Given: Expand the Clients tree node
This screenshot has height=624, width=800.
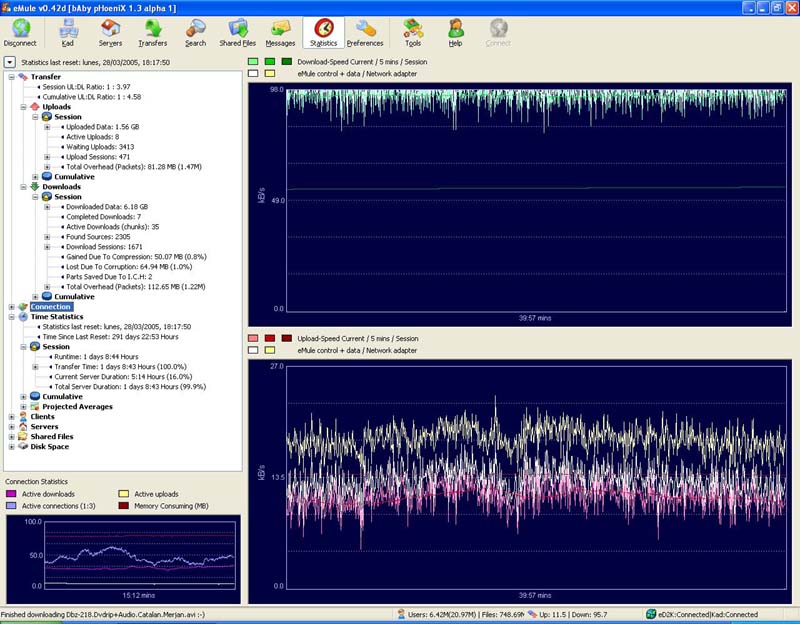Looking at the screenshot, I should click(11, 417).
